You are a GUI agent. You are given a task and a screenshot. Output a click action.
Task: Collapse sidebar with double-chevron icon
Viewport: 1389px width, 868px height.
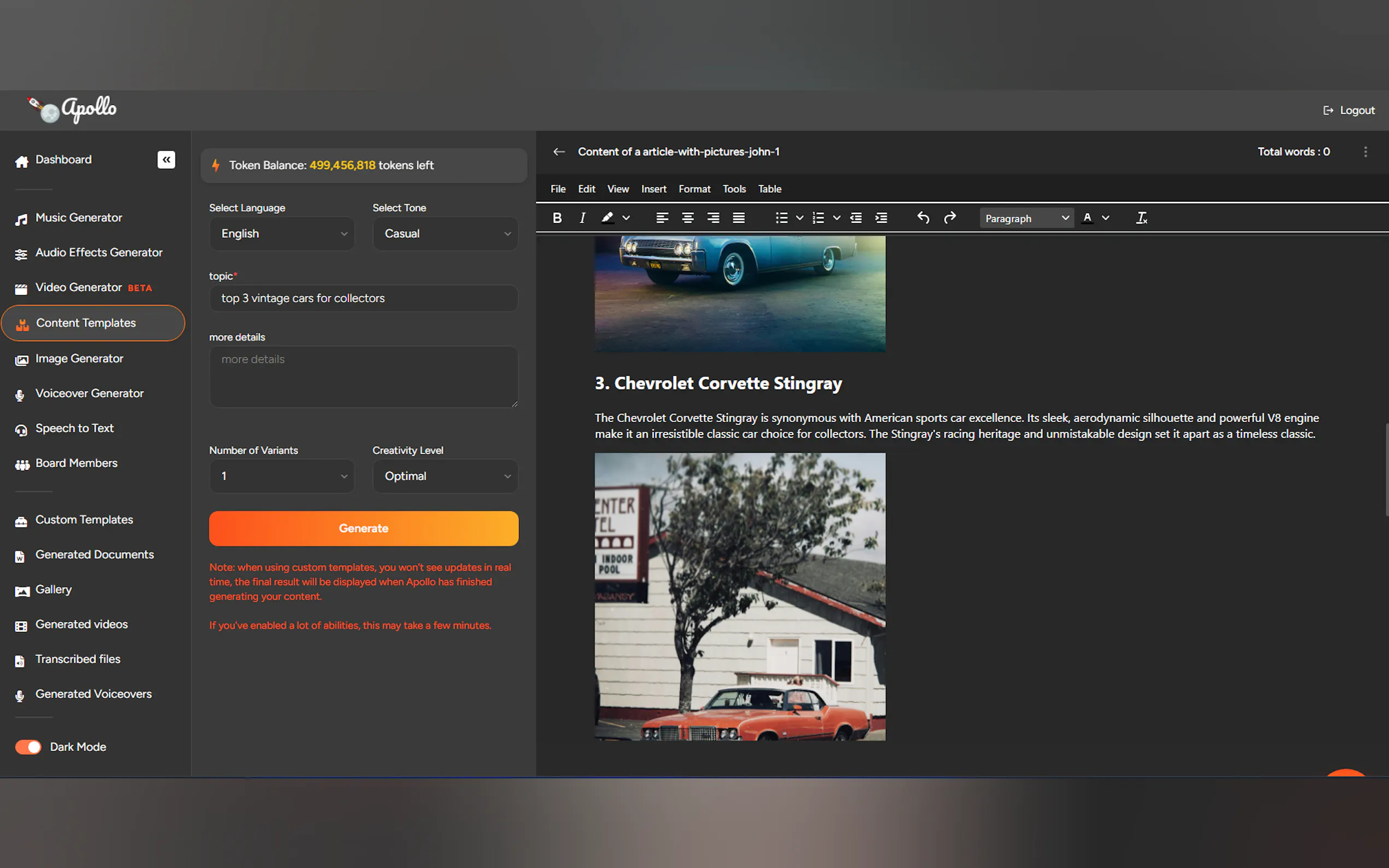pyautogui.click(x=166, y=160)
